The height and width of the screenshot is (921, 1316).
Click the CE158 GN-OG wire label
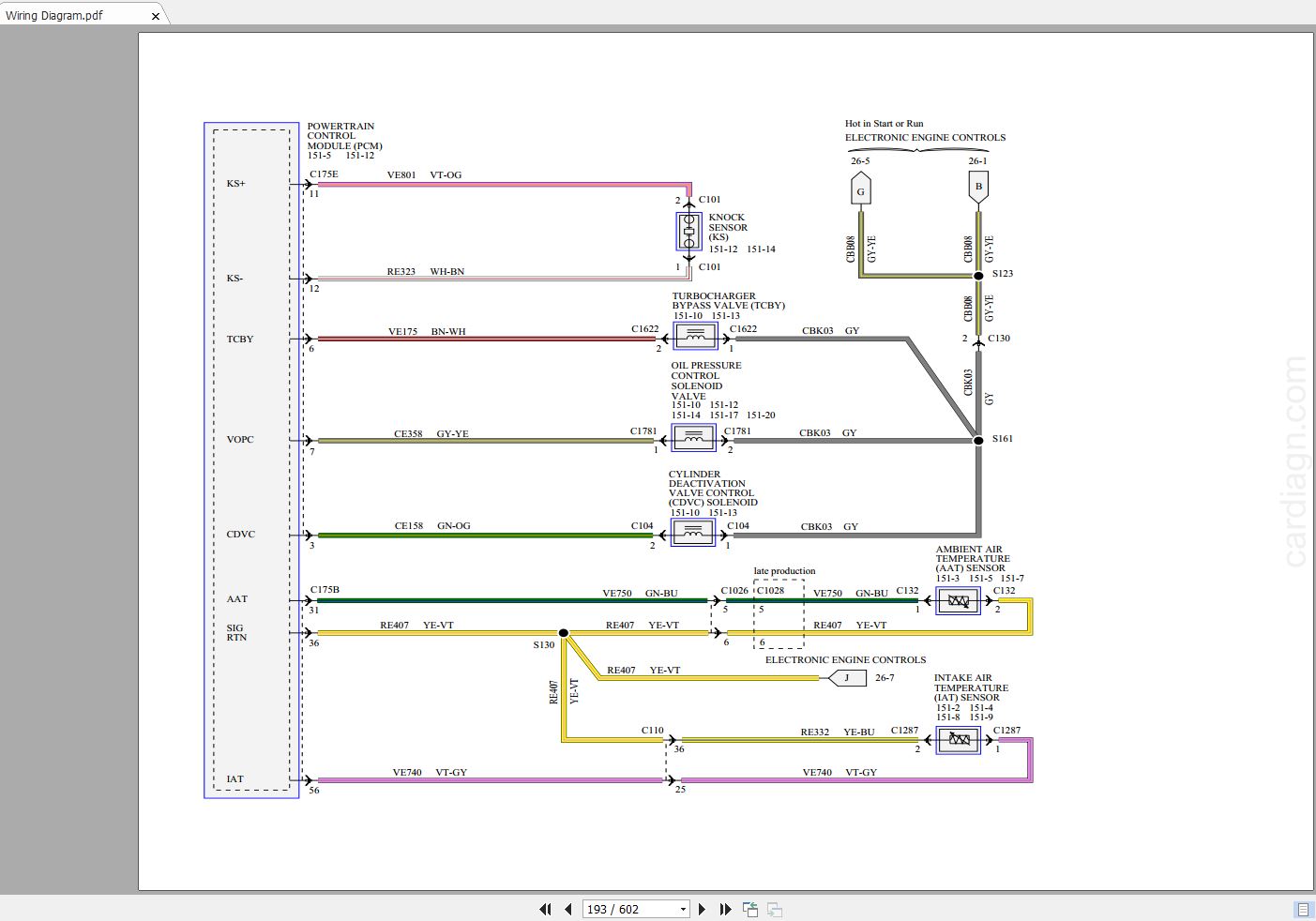pyautogui.click(x=432, y=526)
